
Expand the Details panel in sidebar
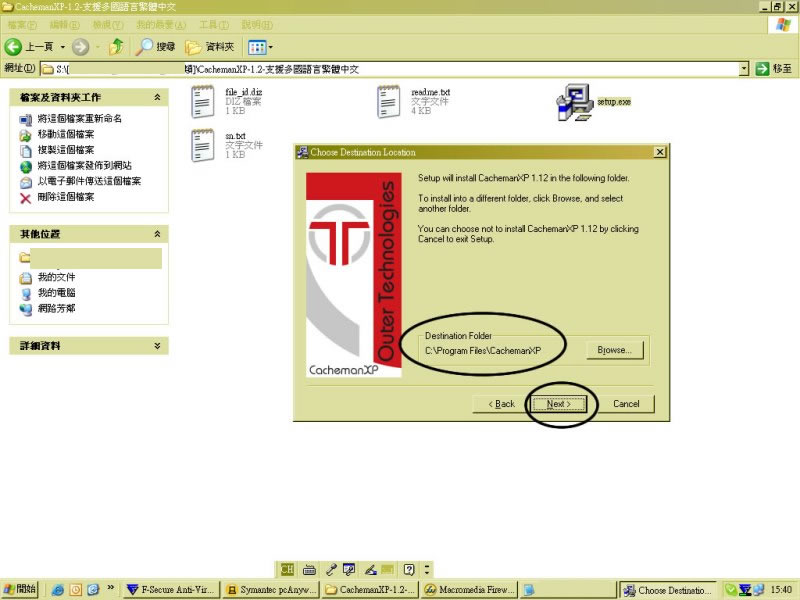coord(157,345)
